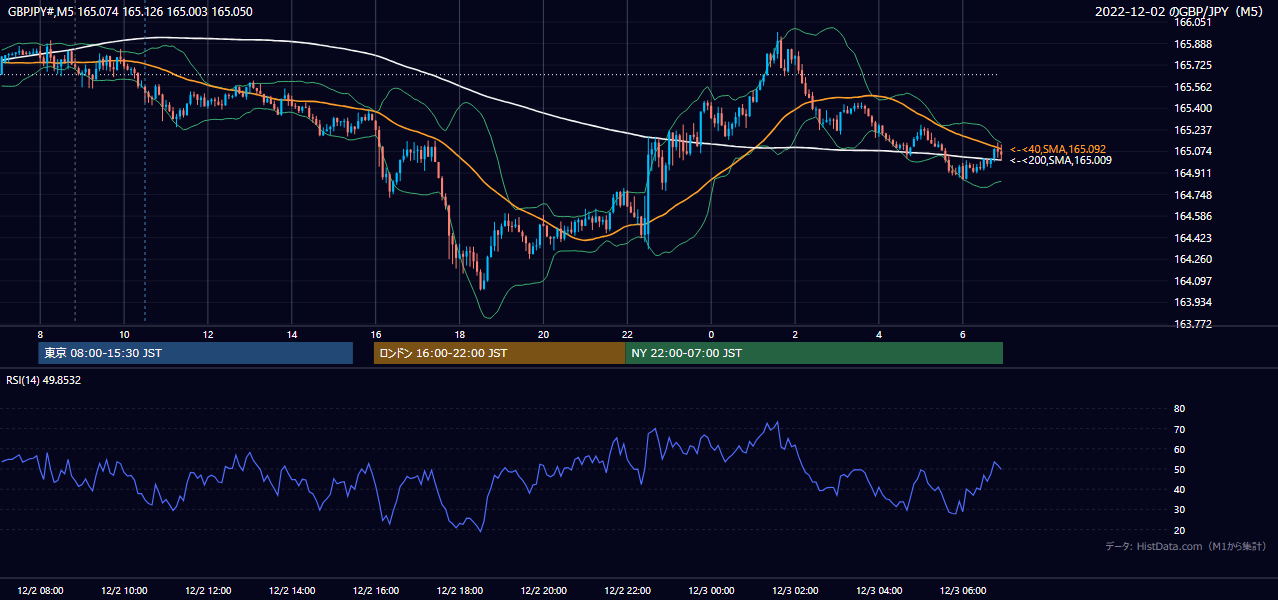Click the 164.097 price axis value

tap(1193, 281)
